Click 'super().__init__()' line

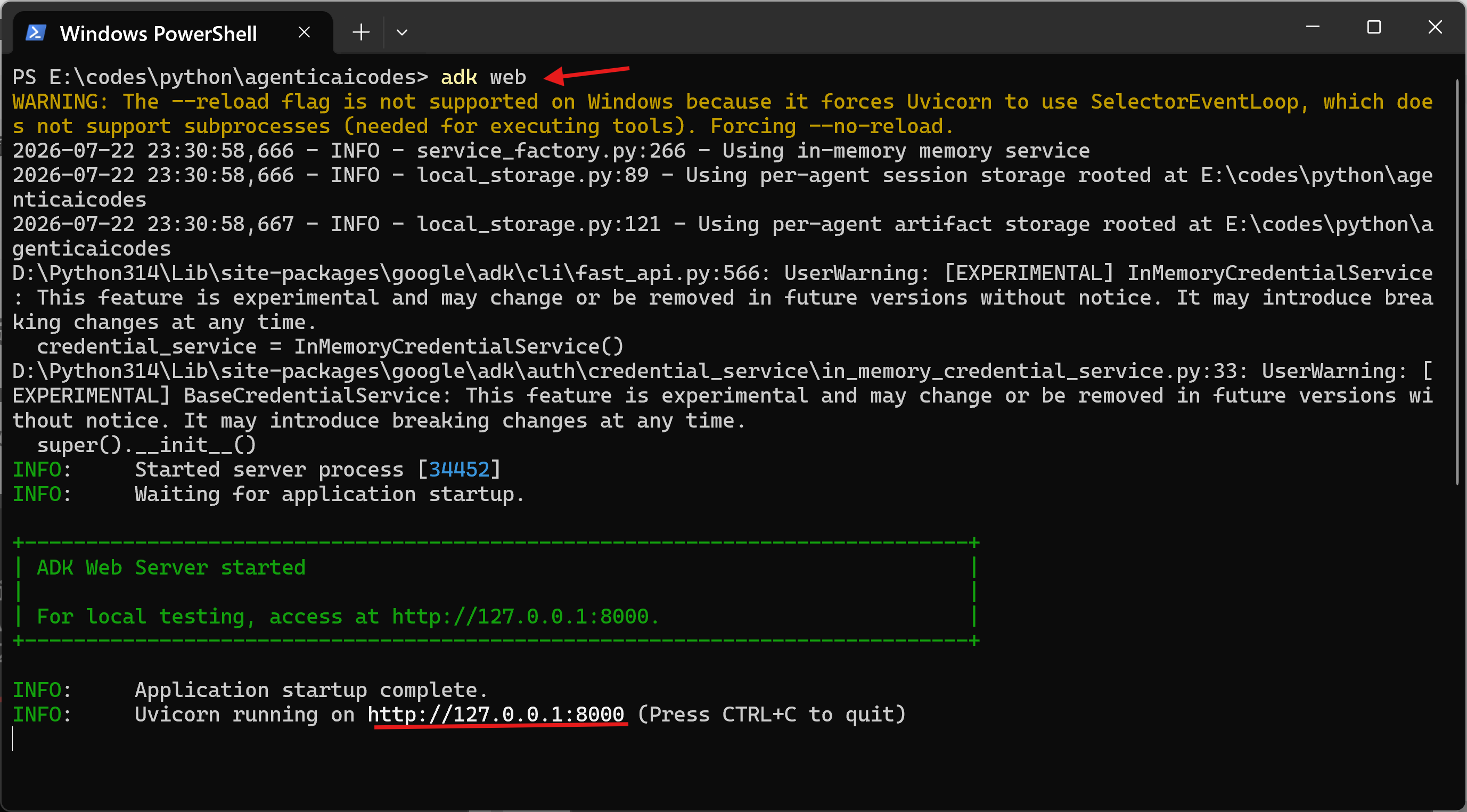click(x=147, y=445)
